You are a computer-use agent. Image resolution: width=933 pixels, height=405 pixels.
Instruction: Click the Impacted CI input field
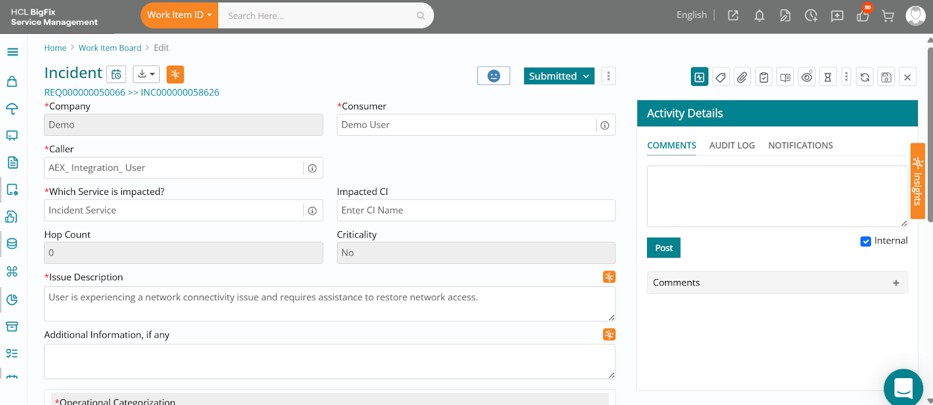click(x=476, y=211)
